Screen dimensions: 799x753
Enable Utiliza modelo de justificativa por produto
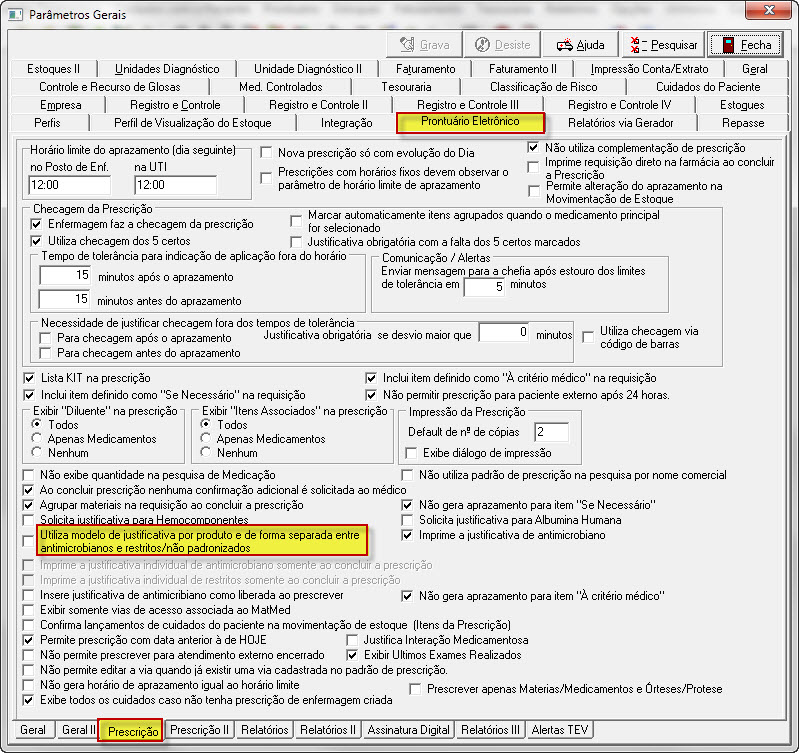(x=29, y=541)
